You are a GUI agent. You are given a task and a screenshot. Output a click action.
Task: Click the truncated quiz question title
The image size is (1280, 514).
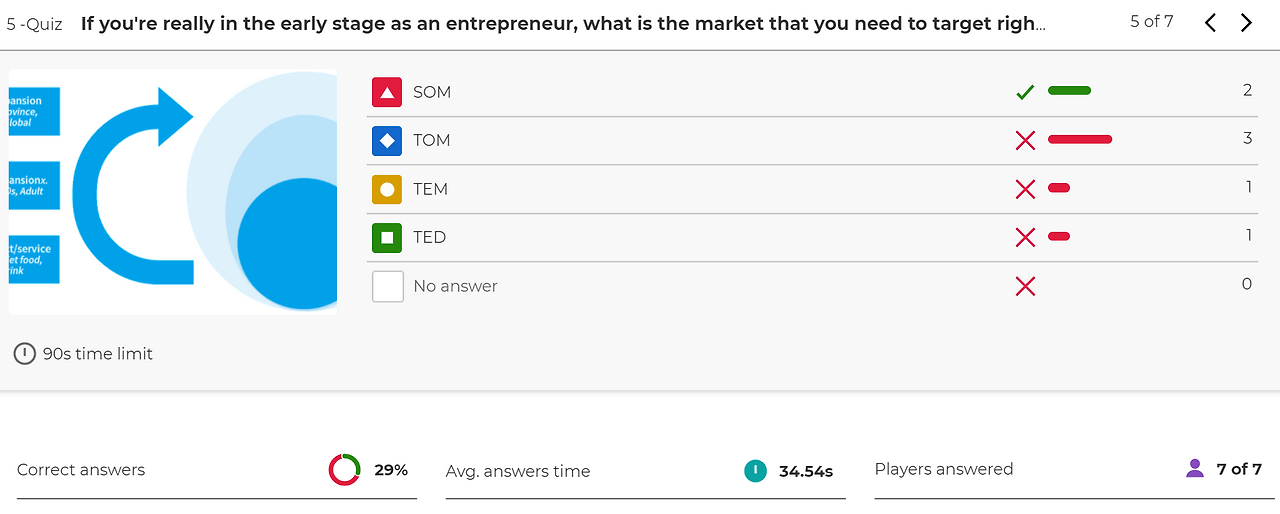pyautogui.click(x=563, y=23)
